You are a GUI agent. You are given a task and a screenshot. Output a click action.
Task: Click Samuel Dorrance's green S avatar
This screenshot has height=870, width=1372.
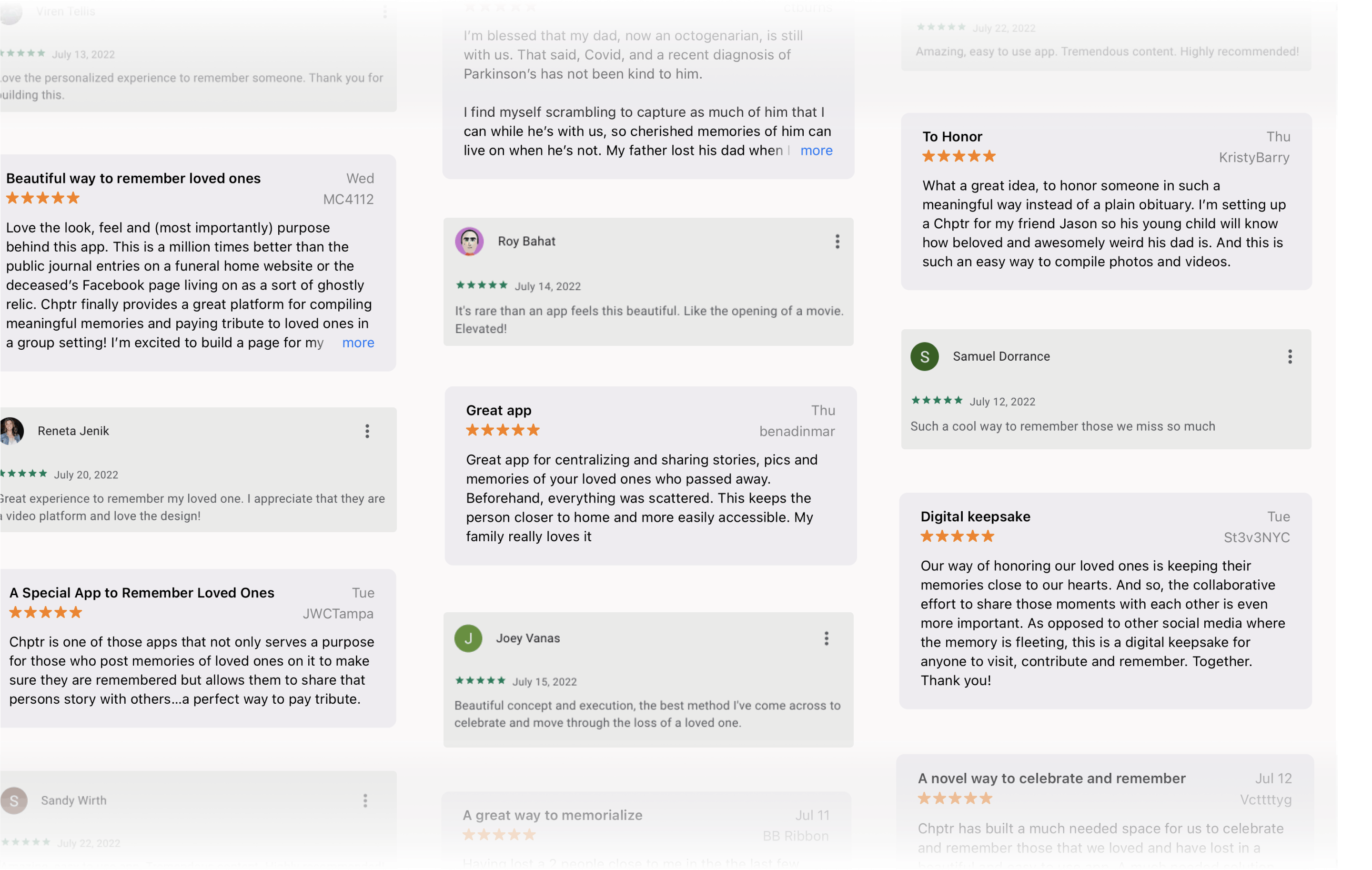pyautogui.click(x=924, y=357)
